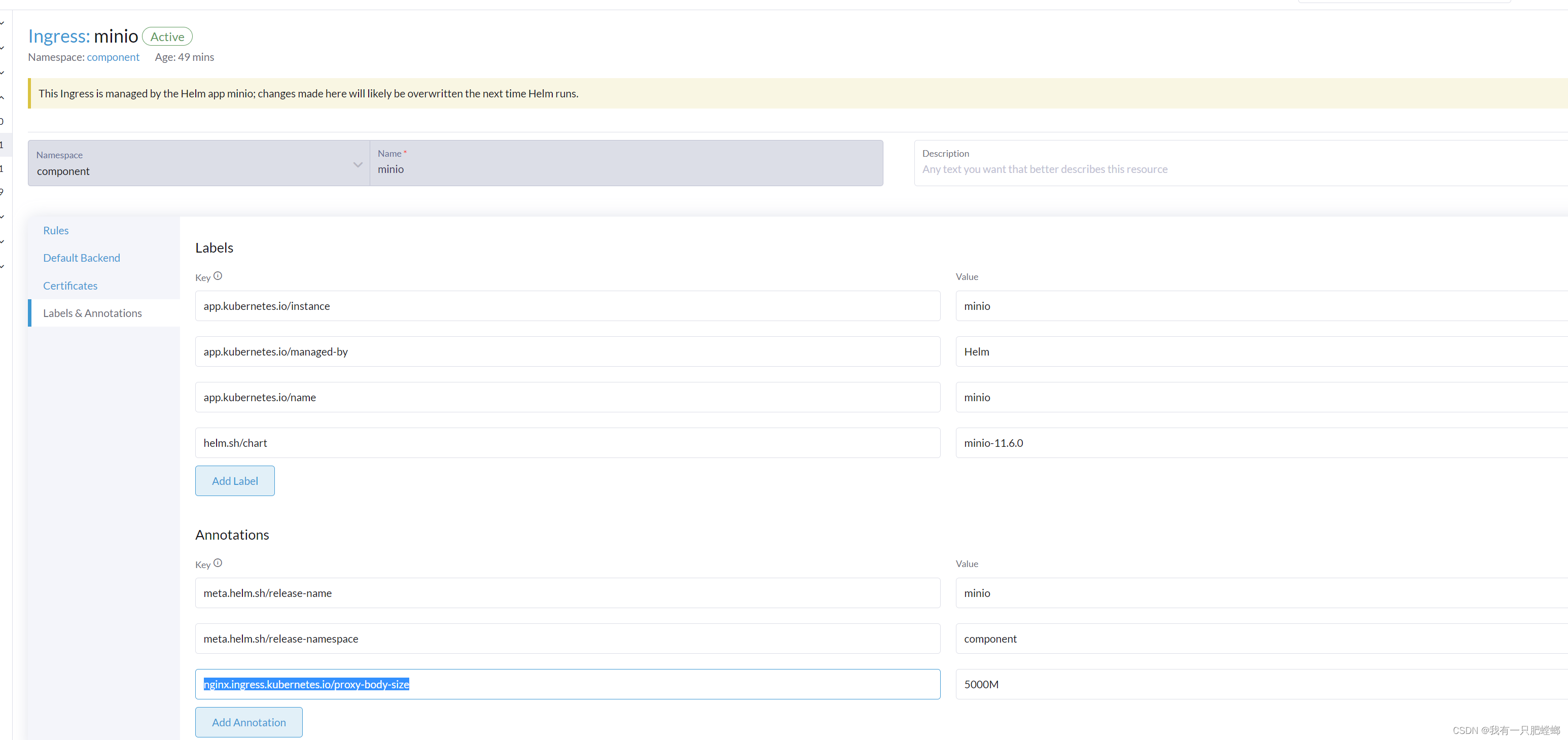The width and height of the screenshot is (1568, 740).
Task: Click the Add Label button
Action: coord(235,481)
